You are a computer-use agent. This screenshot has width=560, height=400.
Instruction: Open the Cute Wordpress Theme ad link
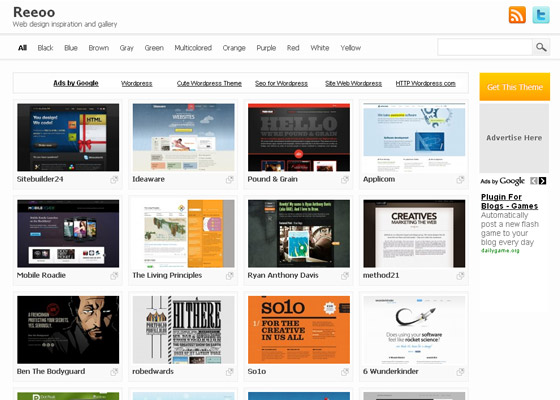tap(209, 84)
